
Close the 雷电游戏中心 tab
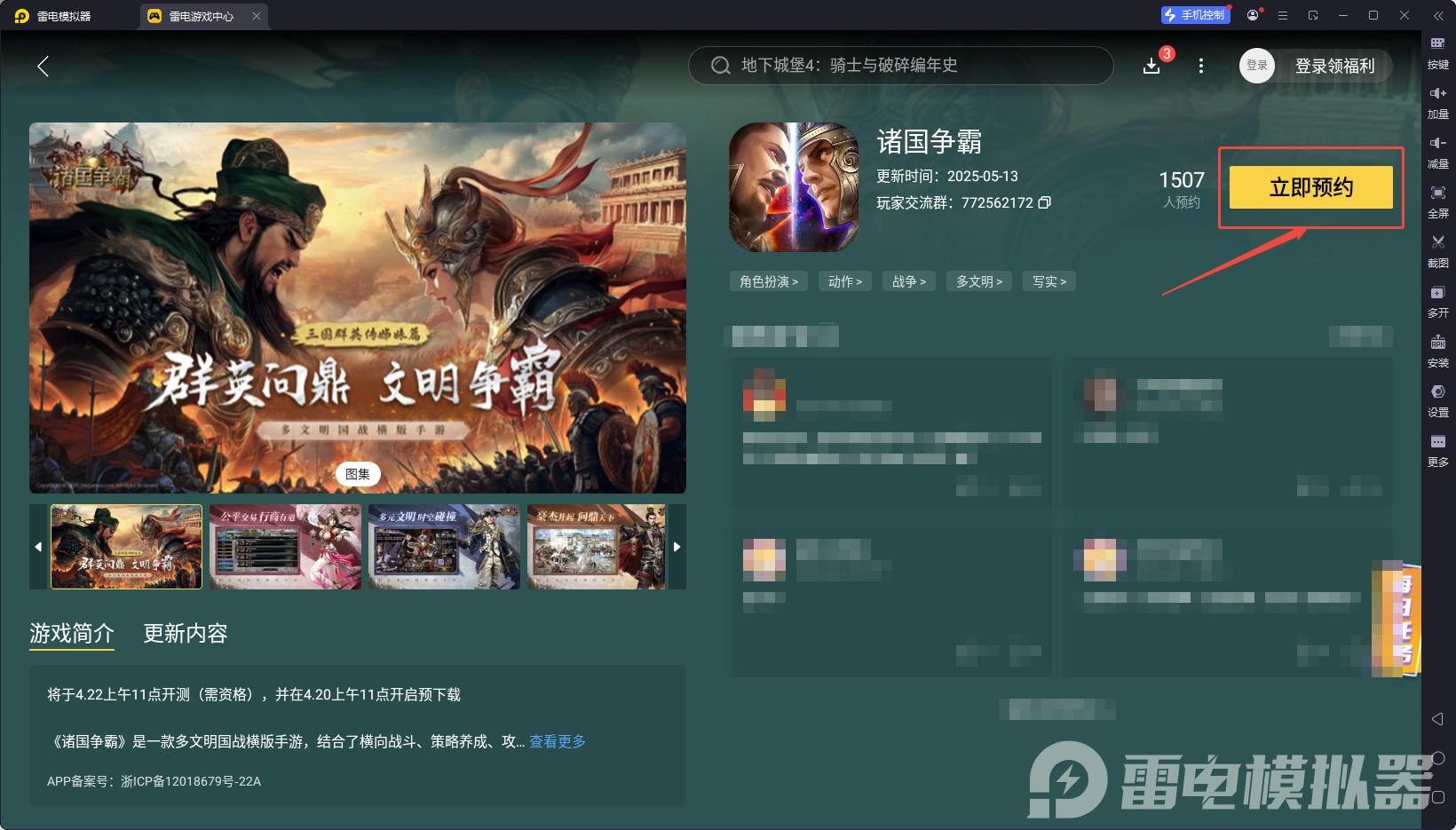pos(257,16)
